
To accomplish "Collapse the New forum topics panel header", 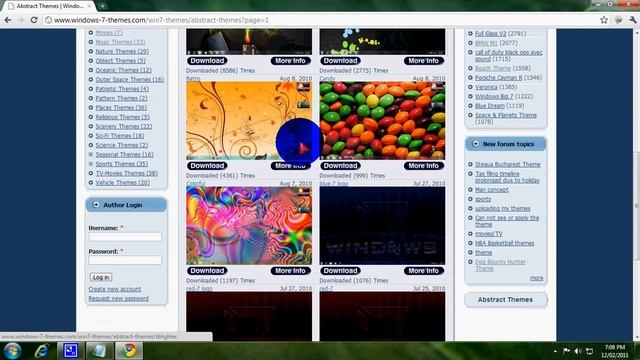I will coord(506,144).
